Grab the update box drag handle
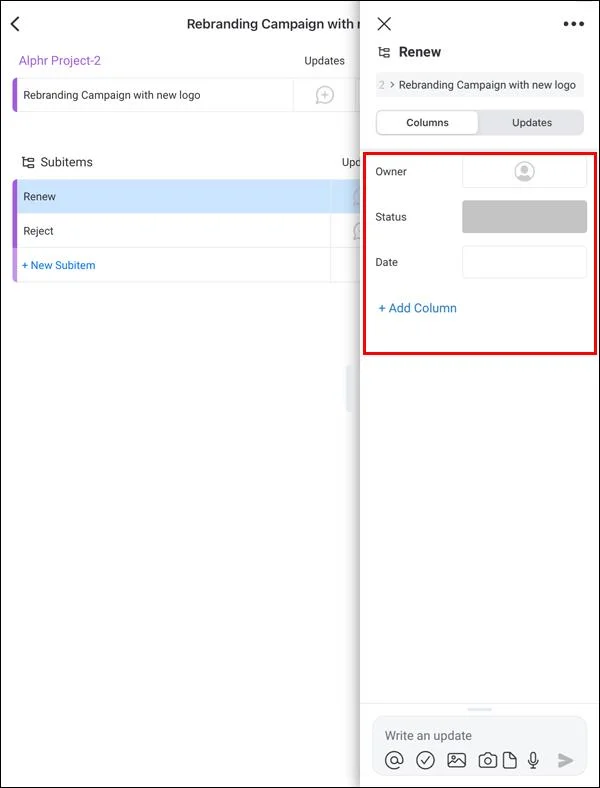The width and height of the screenshot is (600, 788). (479, 710)
